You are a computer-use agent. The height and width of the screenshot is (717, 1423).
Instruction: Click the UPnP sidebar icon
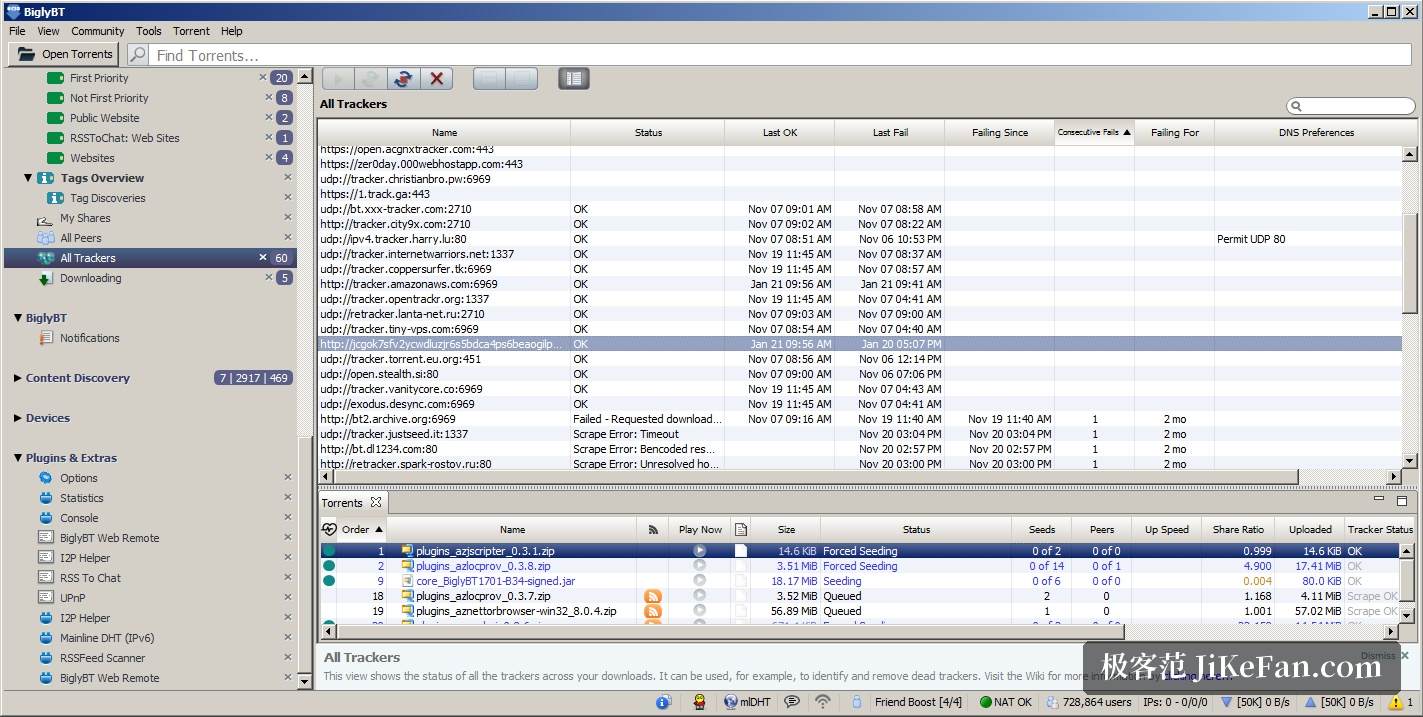click(45, 598)
